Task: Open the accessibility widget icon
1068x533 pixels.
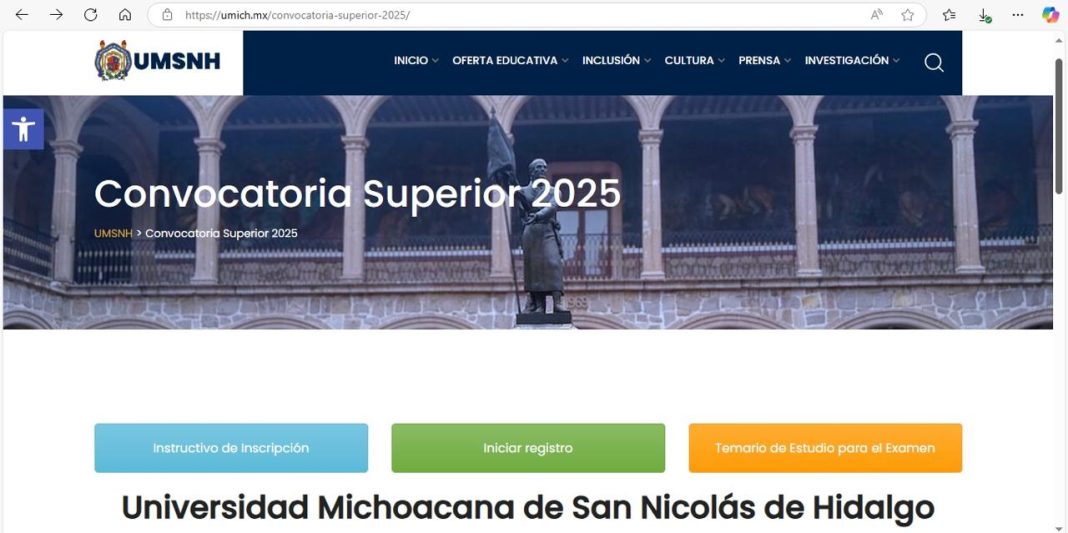Action: click(x=23, y=129)
